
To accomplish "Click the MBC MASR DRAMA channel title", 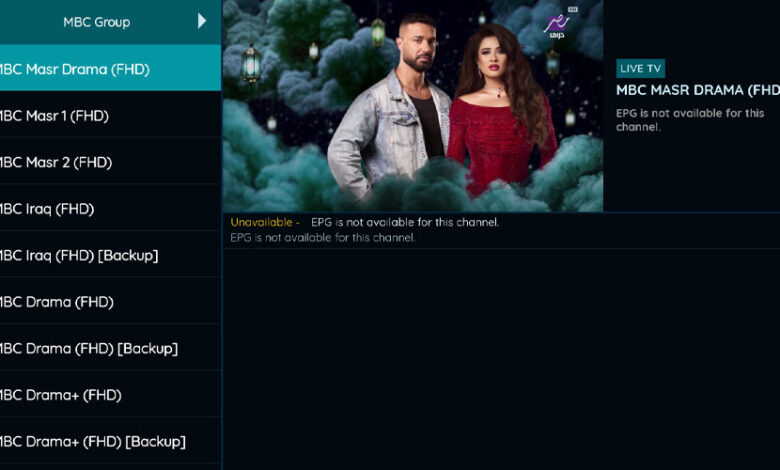I will click(x=698, y=90).
